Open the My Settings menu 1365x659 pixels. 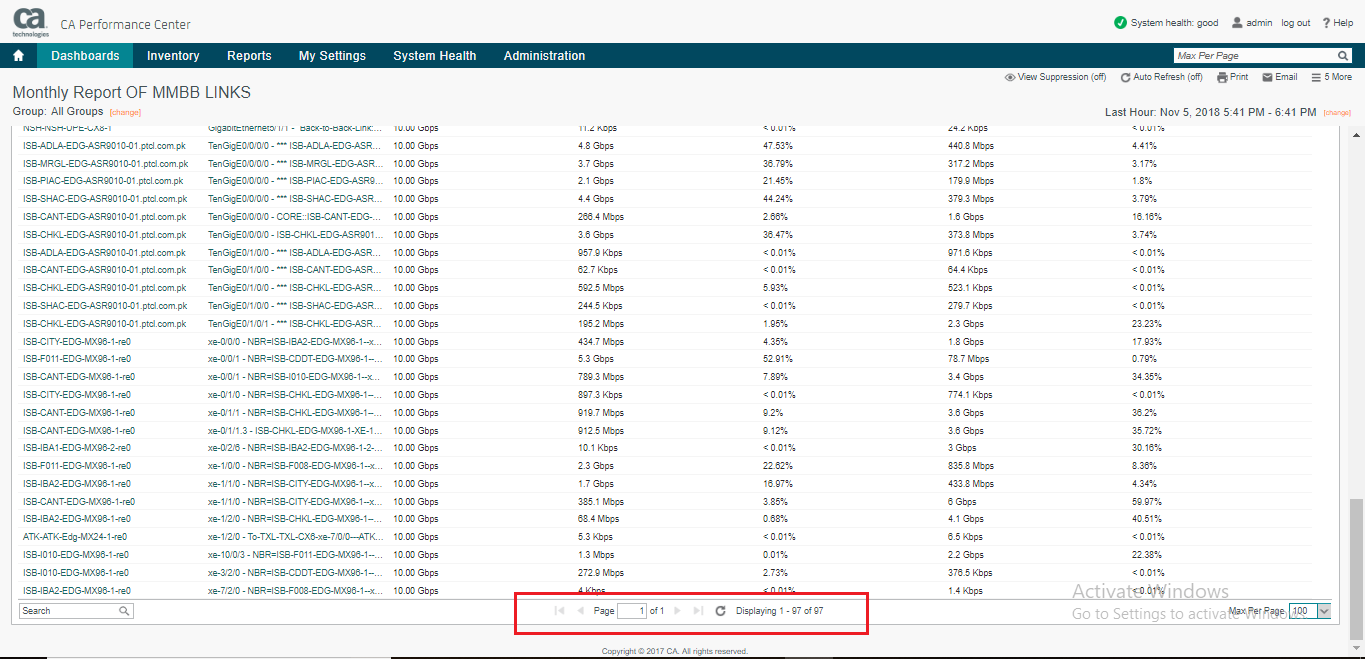[x=332, y=56]
